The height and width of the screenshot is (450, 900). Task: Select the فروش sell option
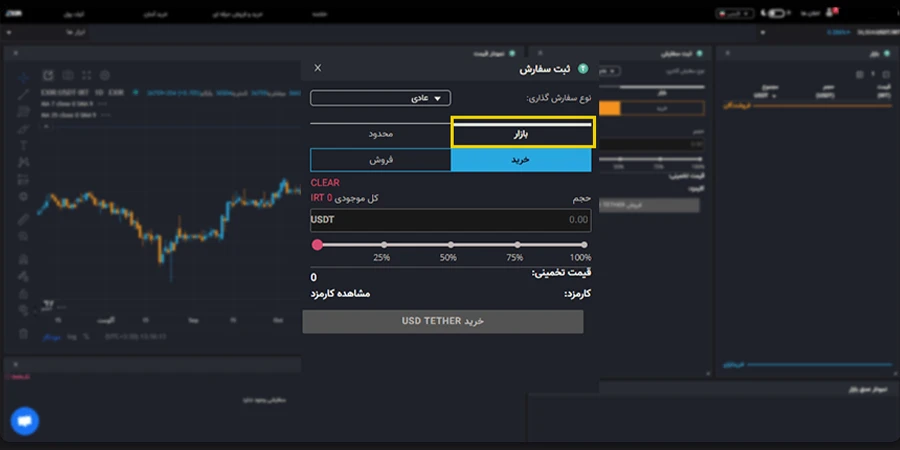(x=381, y=160)
